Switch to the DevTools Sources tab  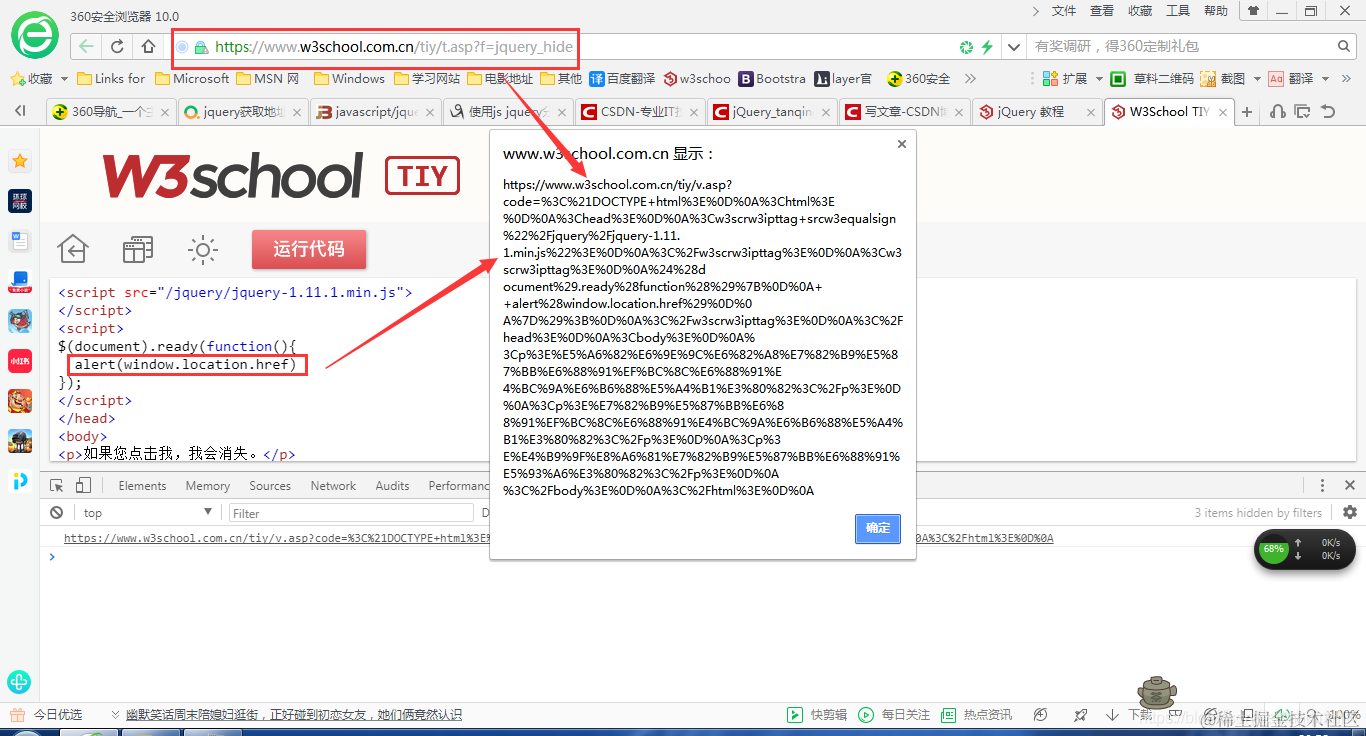(270, 485)
